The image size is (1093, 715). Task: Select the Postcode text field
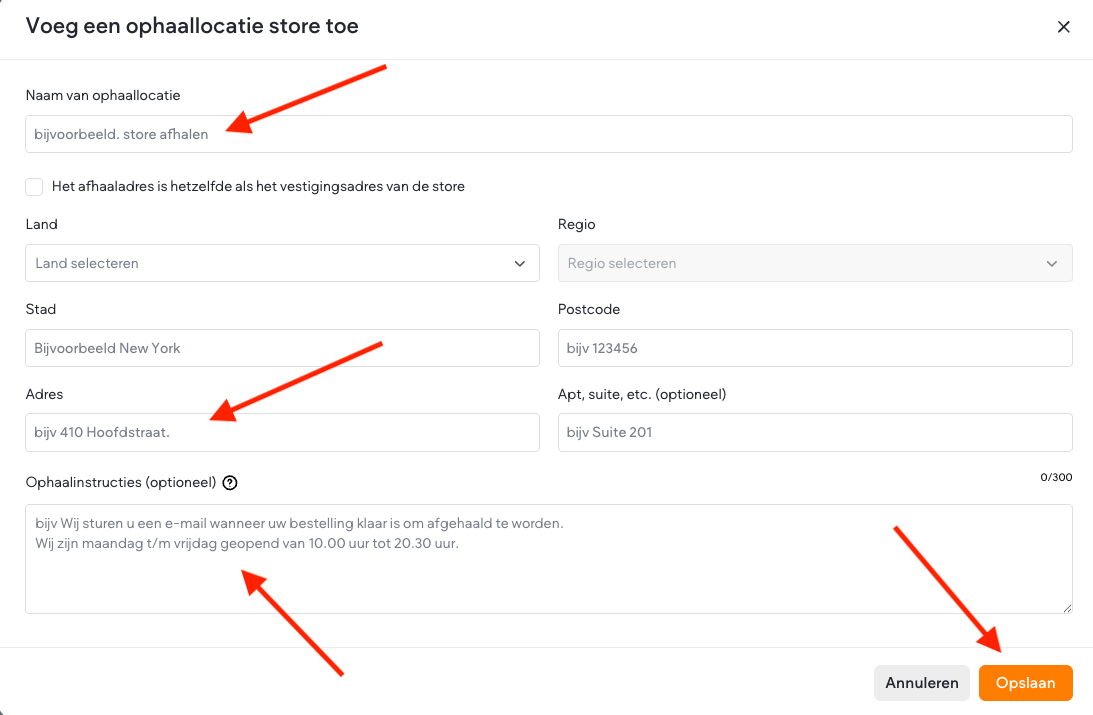814,348
